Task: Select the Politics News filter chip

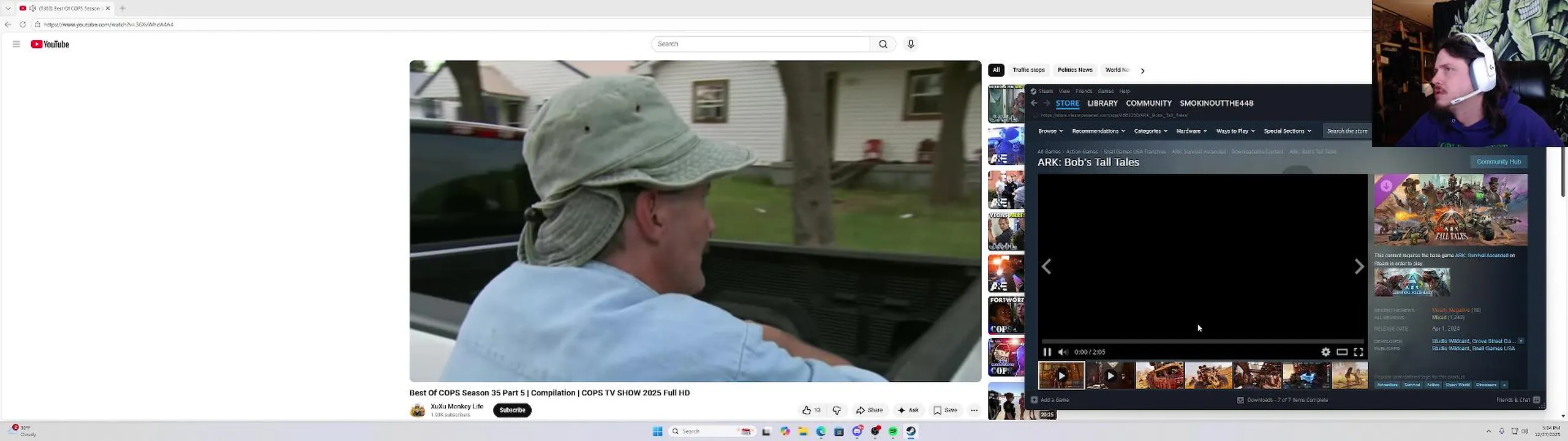Action: click(1075, 70)
